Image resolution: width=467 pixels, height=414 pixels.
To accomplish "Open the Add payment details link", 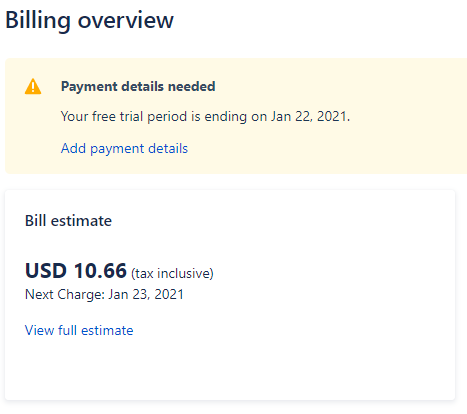I will (124, 149).
